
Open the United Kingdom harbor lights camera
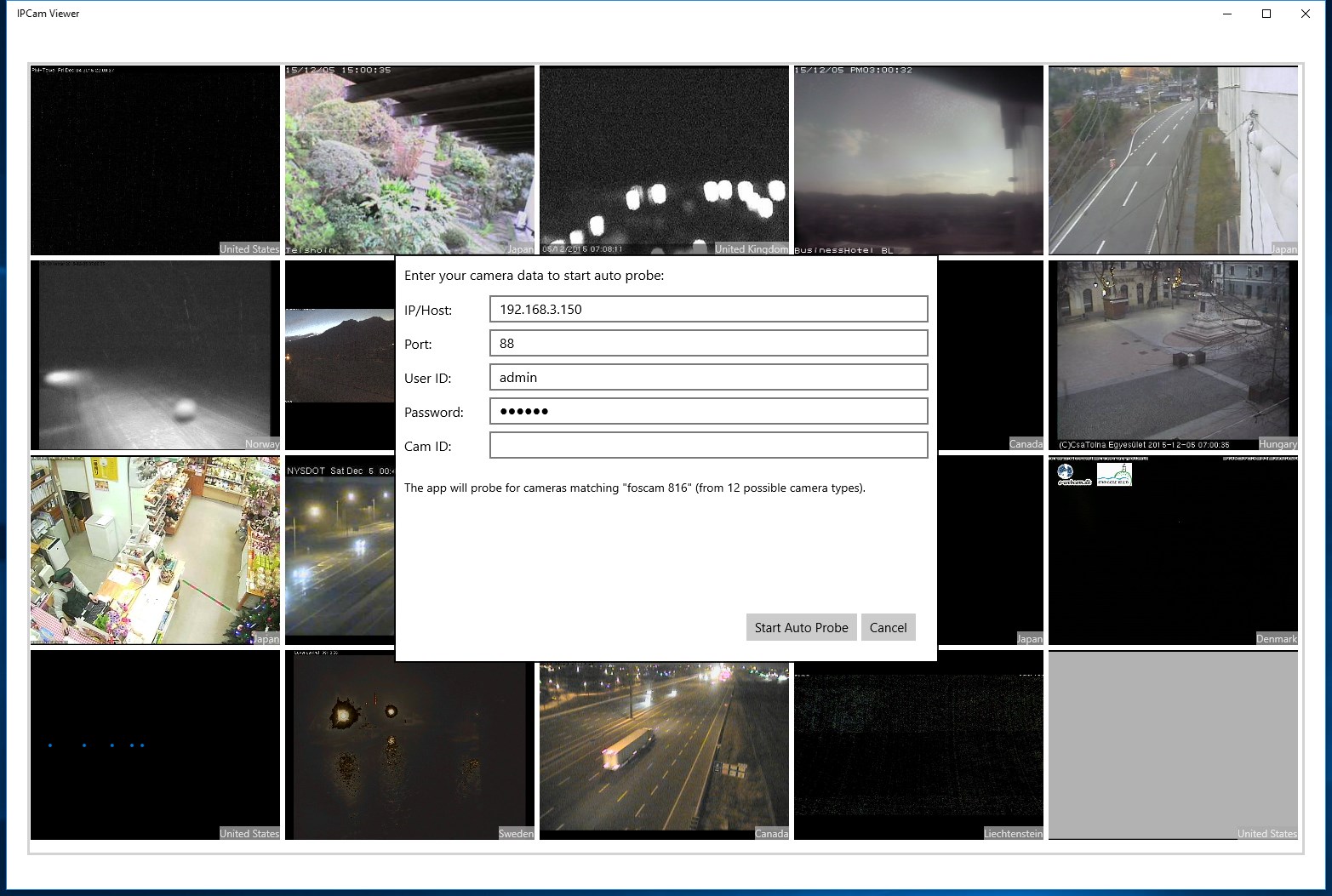(x=664, y=160)
